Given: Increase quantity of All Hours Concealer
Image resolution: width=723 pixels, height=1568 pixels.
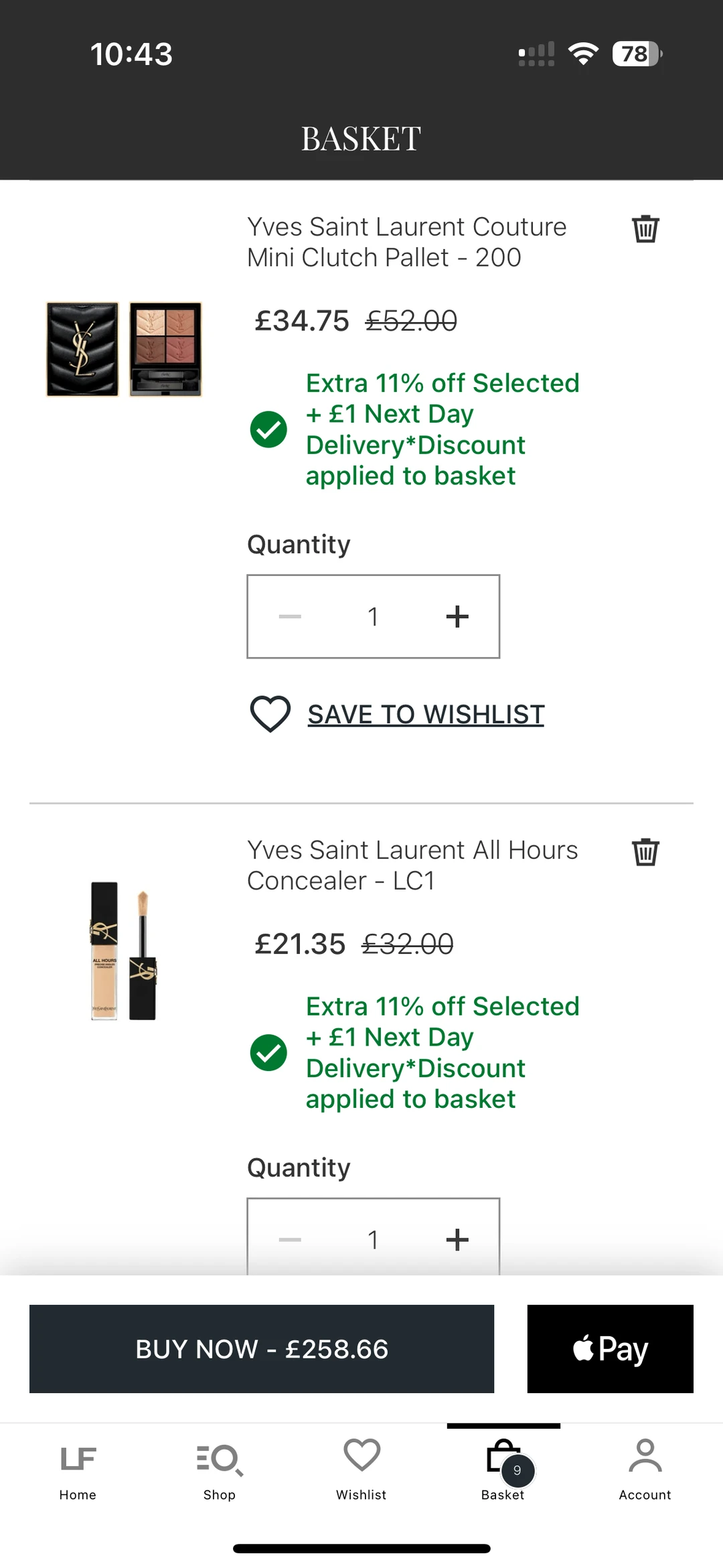Looking at the screenshot, I should 457,1239.
